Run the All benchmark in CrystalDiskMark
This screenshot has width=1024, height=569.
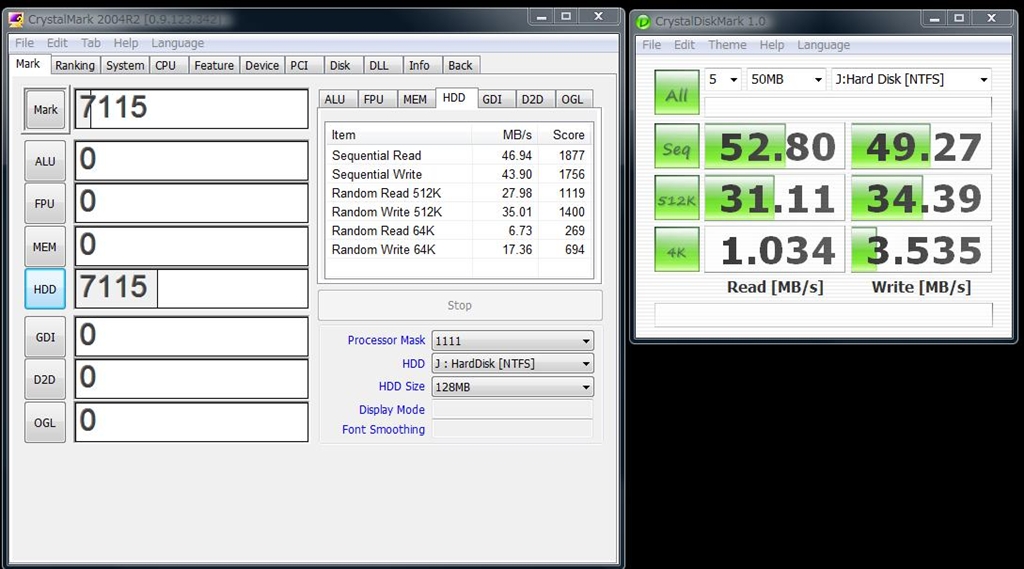tap(677, 92)
